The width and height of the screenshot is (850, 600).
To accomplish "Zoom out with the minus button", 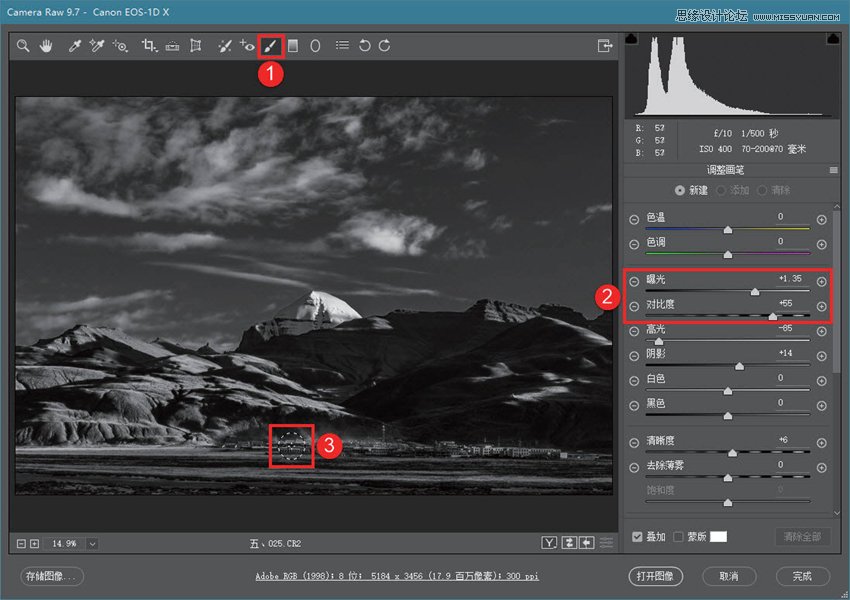I will pos(21,543).
